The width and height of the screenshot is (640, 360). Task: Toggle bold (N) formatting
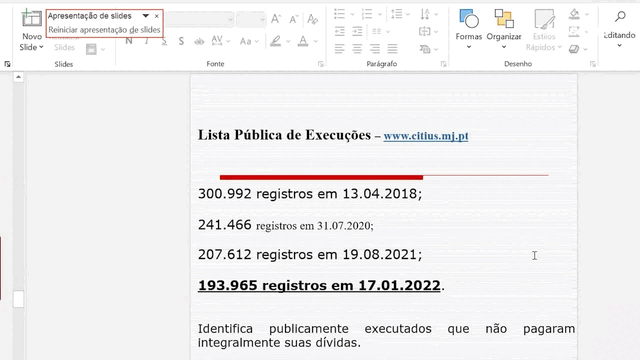129,41
